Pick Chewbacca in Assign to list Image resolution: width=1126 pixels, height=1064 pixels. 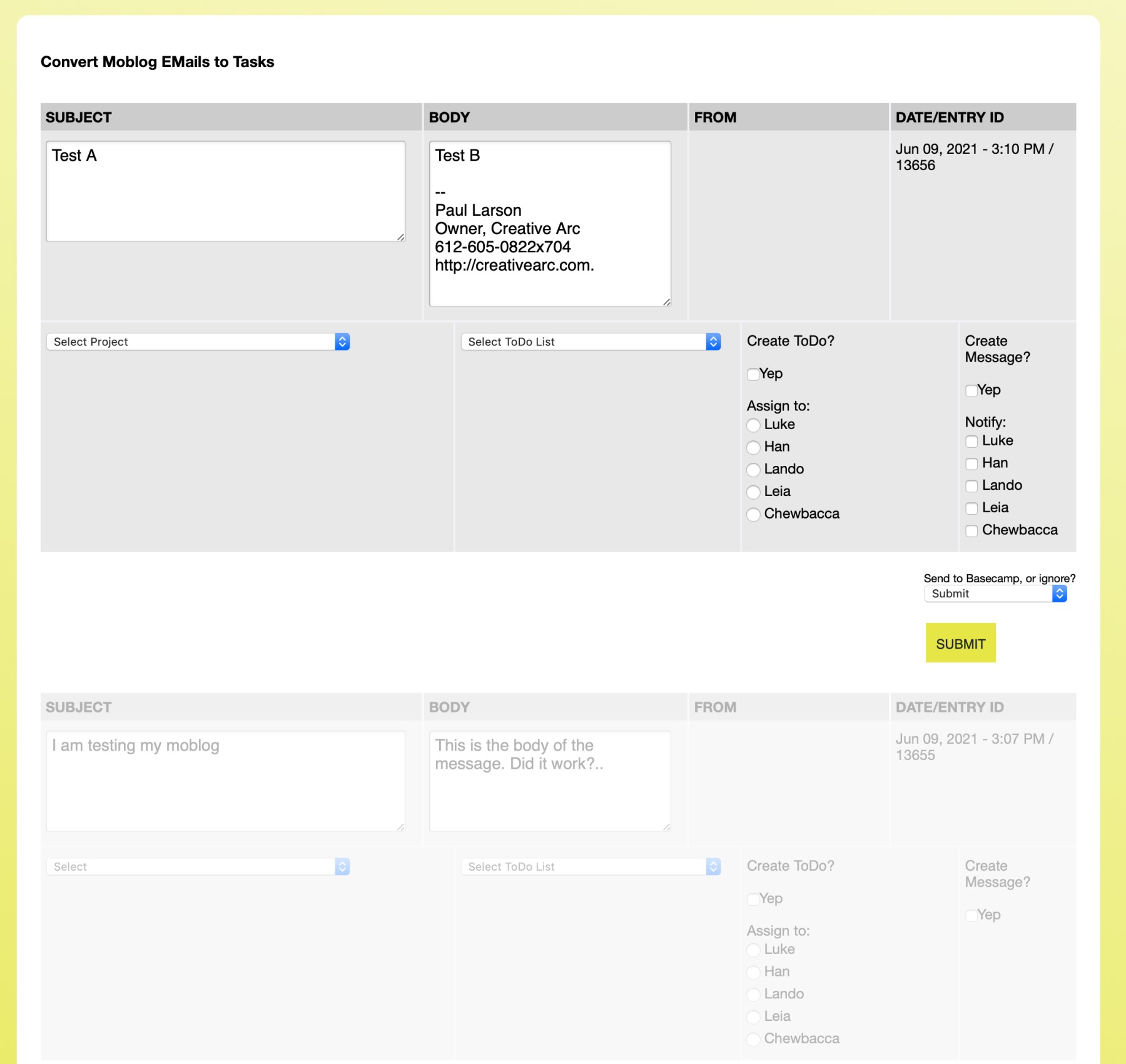point(754,514)
